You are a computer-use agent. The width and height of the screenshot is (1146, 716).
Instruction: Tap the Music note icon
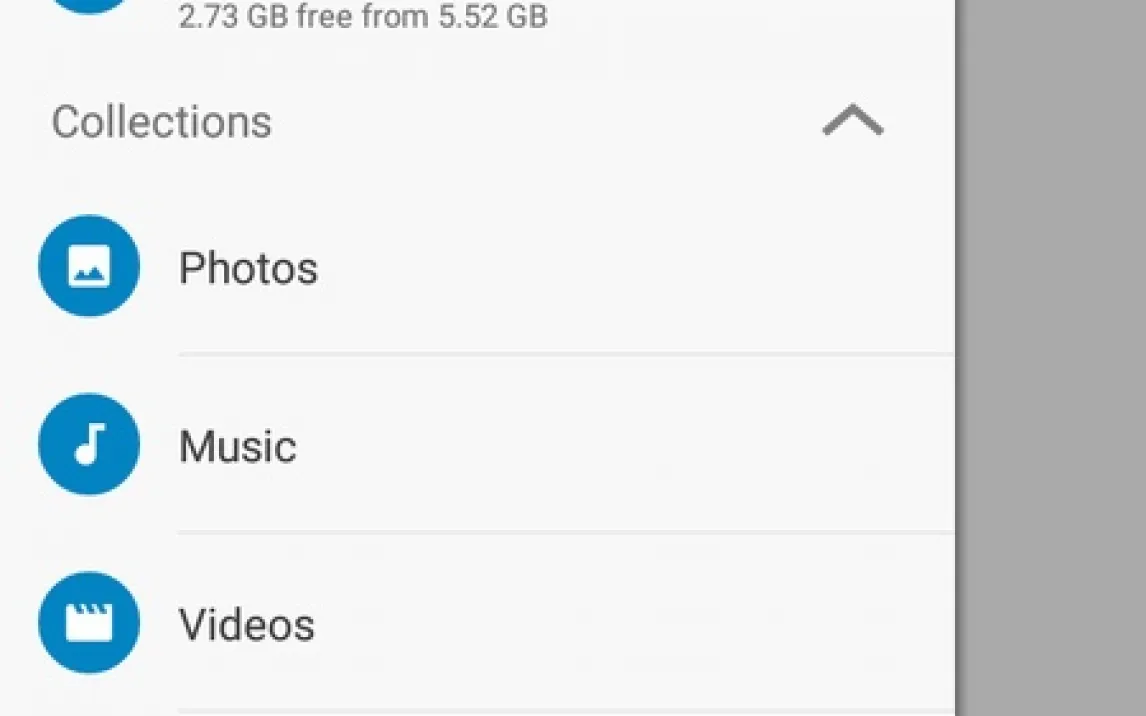[x=89, y=444]
